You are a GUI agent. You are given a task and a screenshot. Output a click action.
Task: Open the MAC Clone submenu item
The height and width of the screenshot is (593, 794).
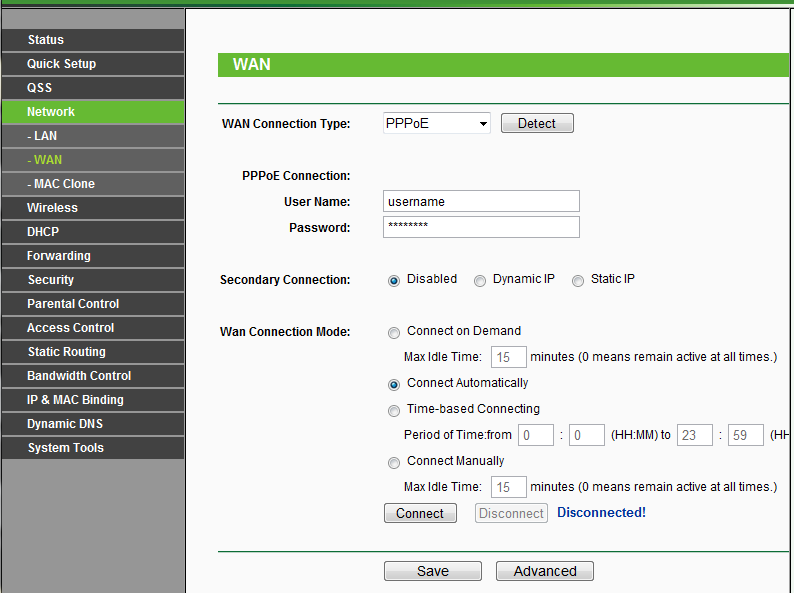(93, 184)
